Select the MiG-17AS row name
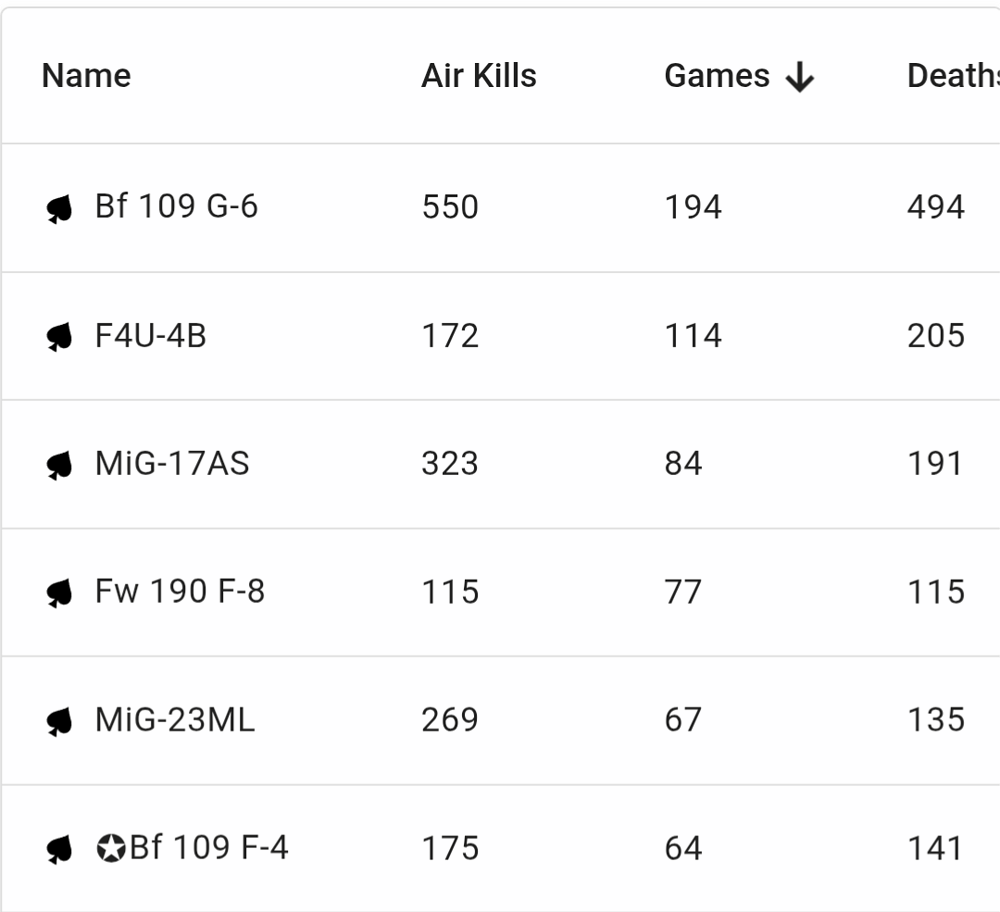 [x=172, y=464]
